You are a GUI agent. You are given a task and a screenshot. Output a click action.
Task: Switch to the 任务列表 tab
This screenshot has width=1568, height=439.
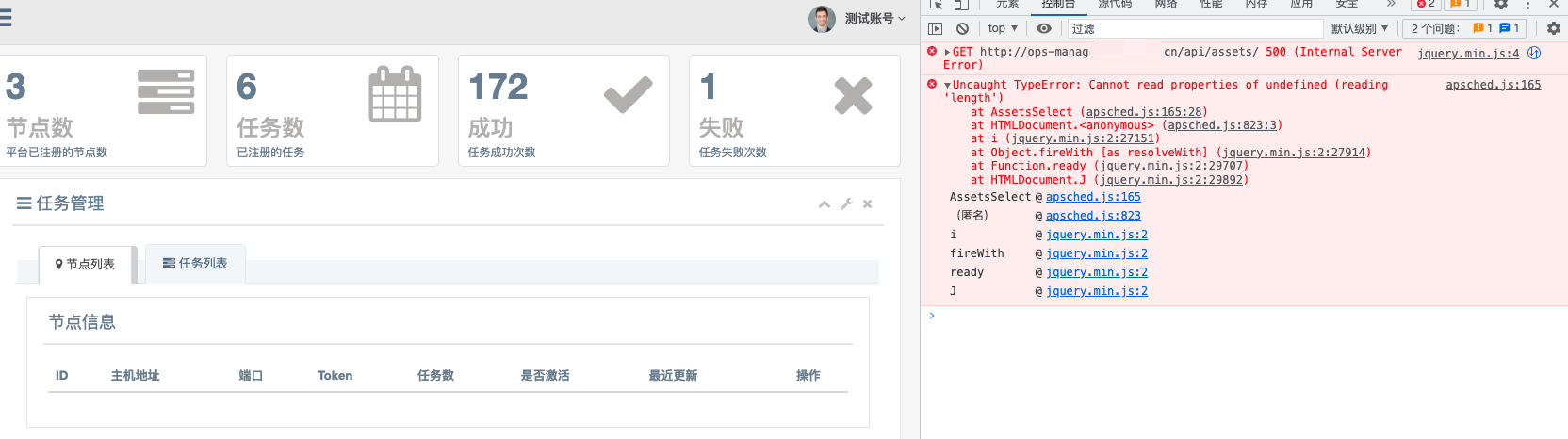195,264
